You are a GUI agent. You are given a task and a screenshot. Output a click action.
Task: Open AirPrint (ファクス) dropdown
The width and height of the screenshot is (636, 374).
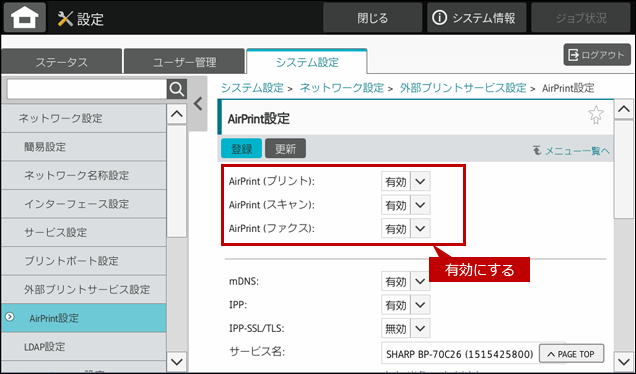[406, 228]
